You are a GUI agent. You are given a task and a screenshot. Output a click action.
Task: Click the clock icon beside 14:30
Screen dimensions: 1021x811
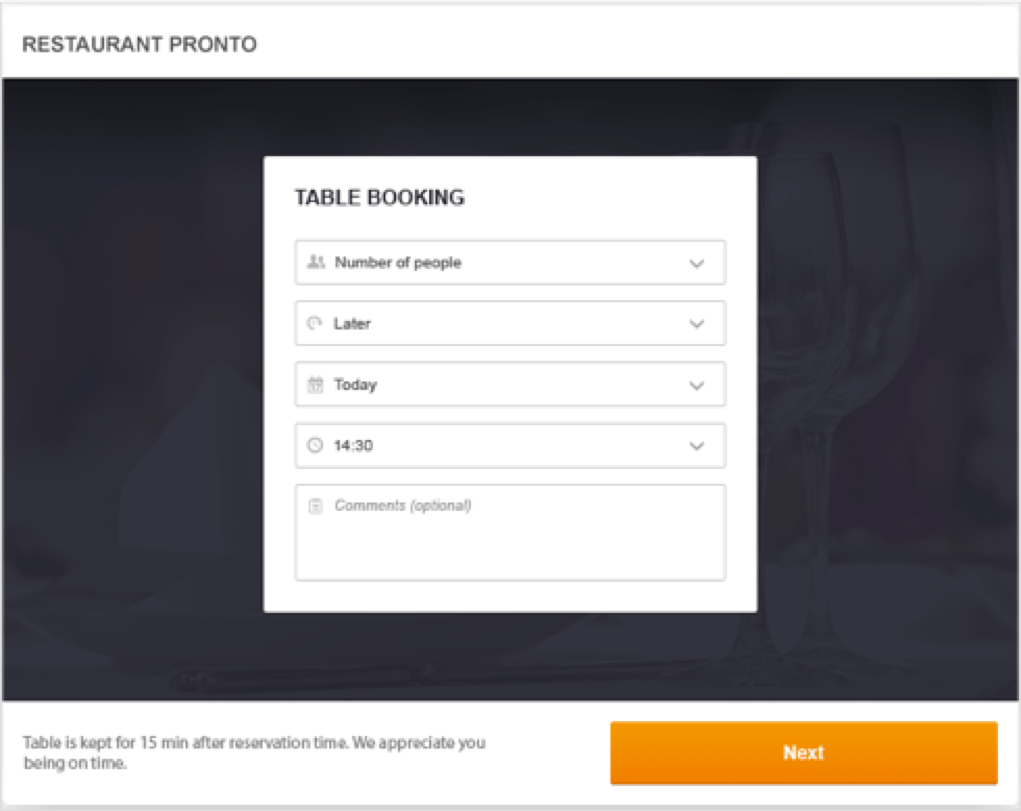(x=315, y=446)
